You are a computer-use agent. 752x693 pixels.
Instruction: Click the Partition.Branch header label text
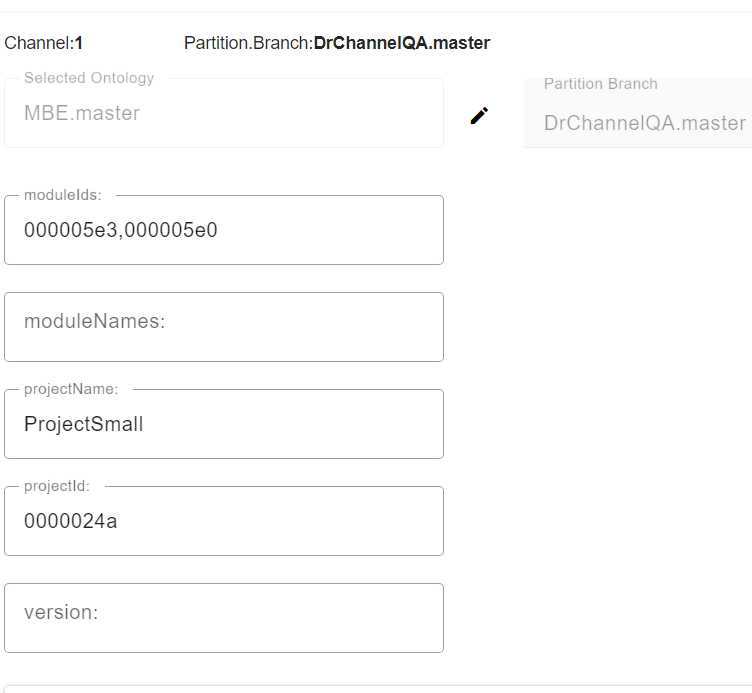[247, 43]
